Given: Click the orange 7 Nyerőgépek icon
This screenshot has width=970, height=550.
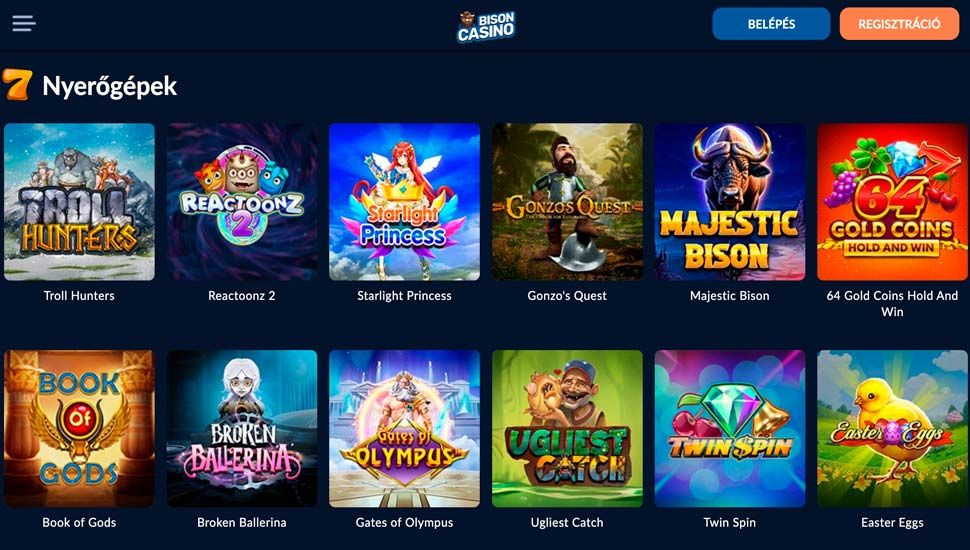Looking at the screenshot, I should coord(17,84).
